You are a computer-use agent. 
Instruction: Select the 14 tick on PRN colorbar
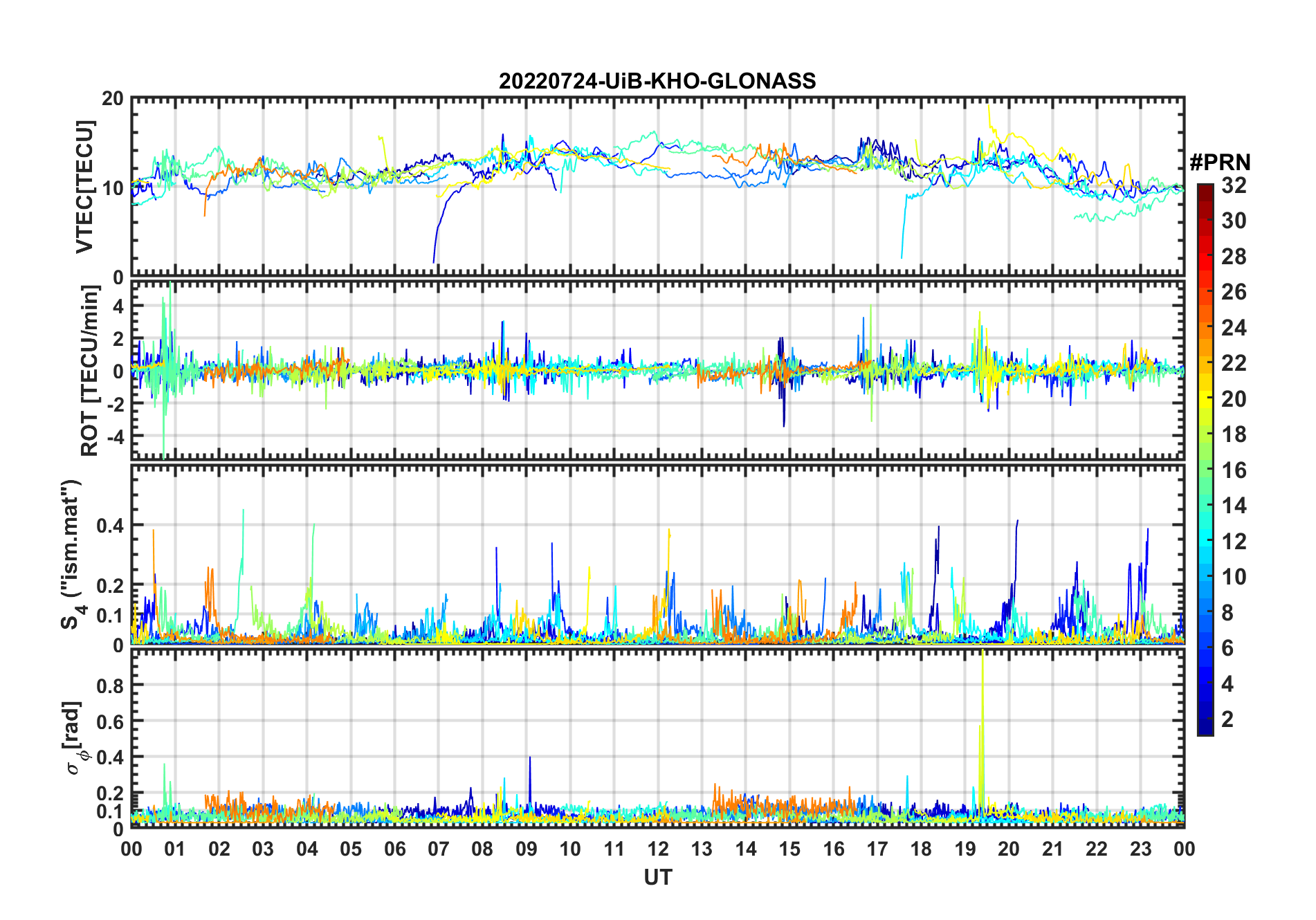(1234, 506)
